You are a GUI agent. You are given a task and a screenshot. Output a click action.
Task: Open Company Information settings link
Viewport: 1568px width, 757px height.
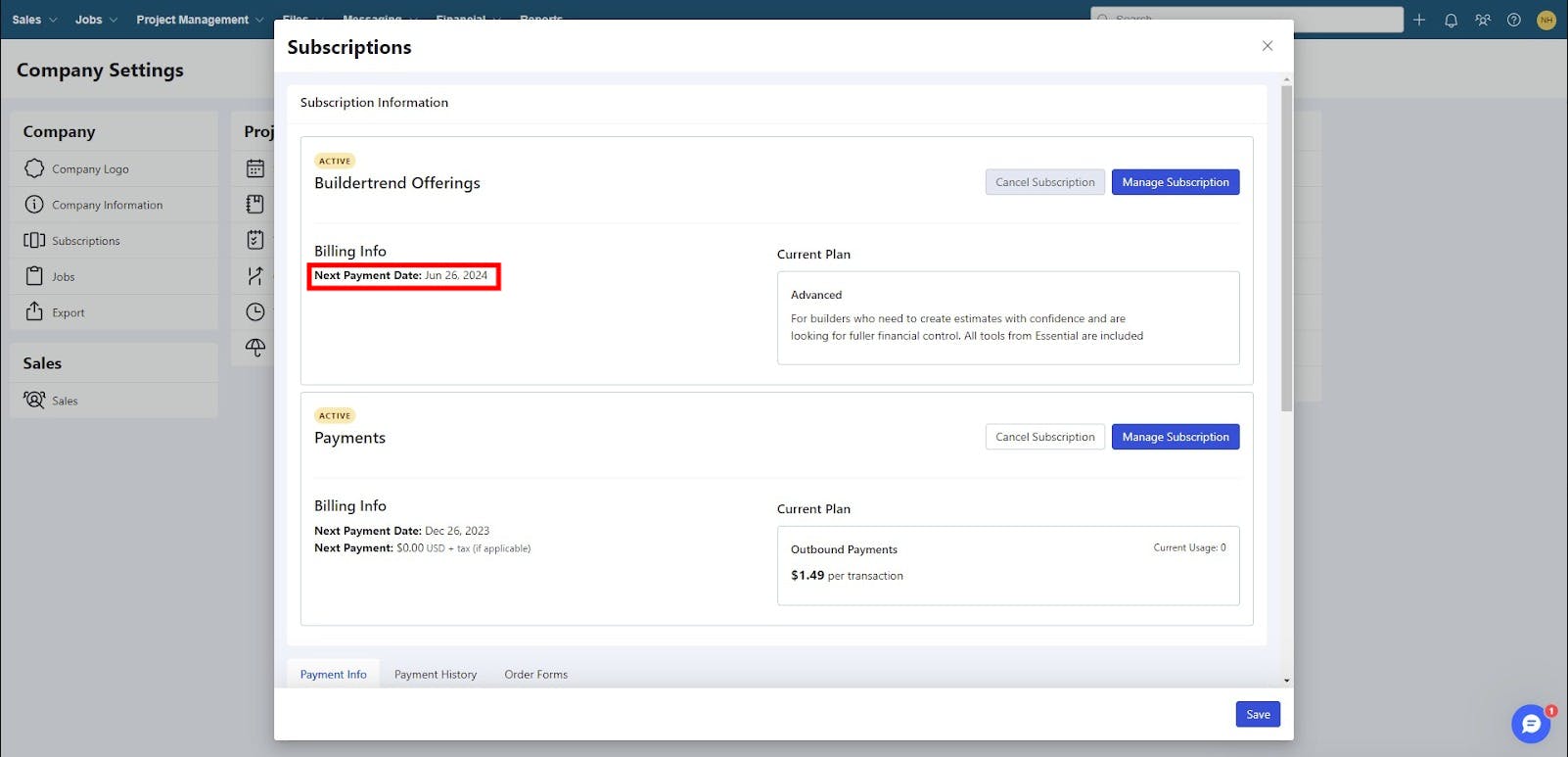click(x=108, y=205)
